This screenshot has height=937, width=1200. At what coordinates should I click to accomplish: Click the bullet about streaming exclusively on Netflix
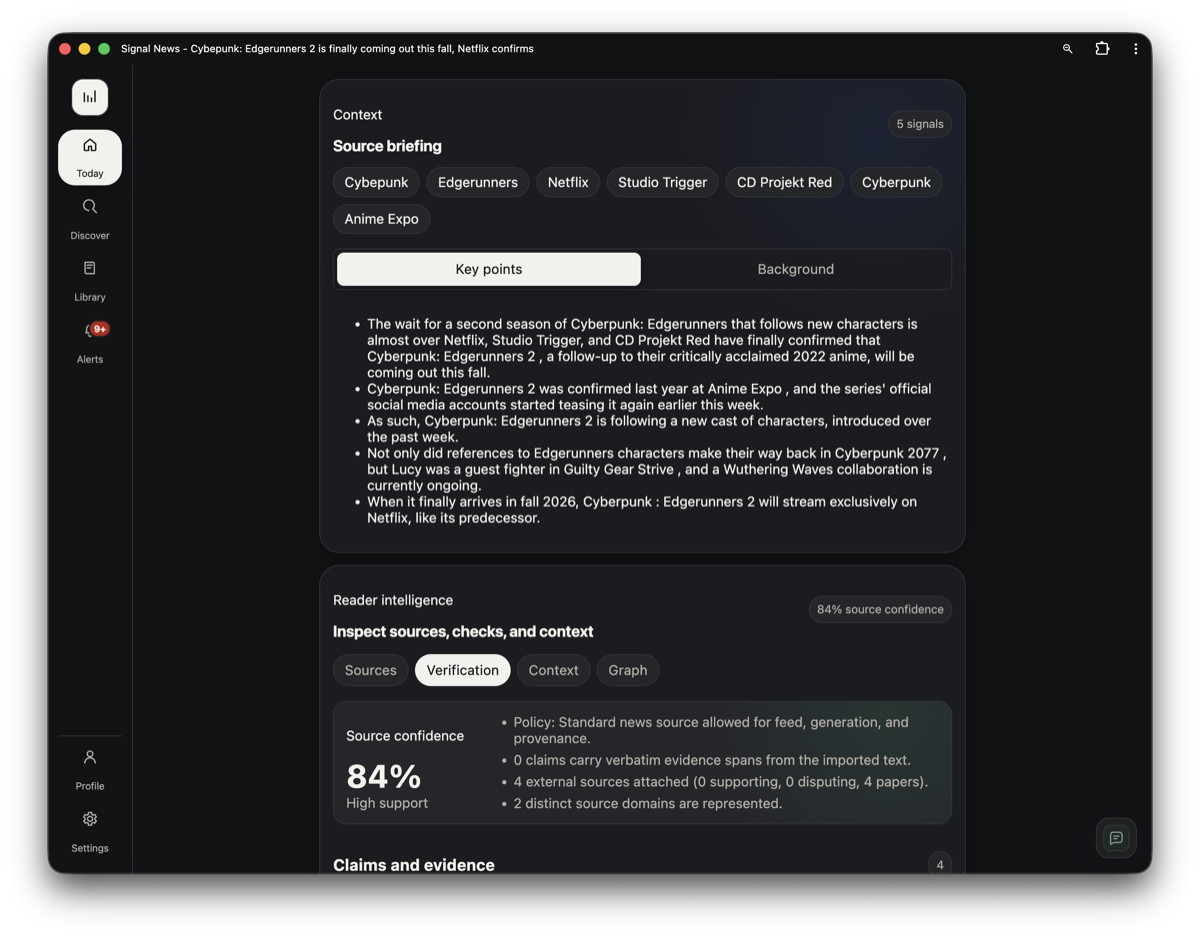(642, 510)
